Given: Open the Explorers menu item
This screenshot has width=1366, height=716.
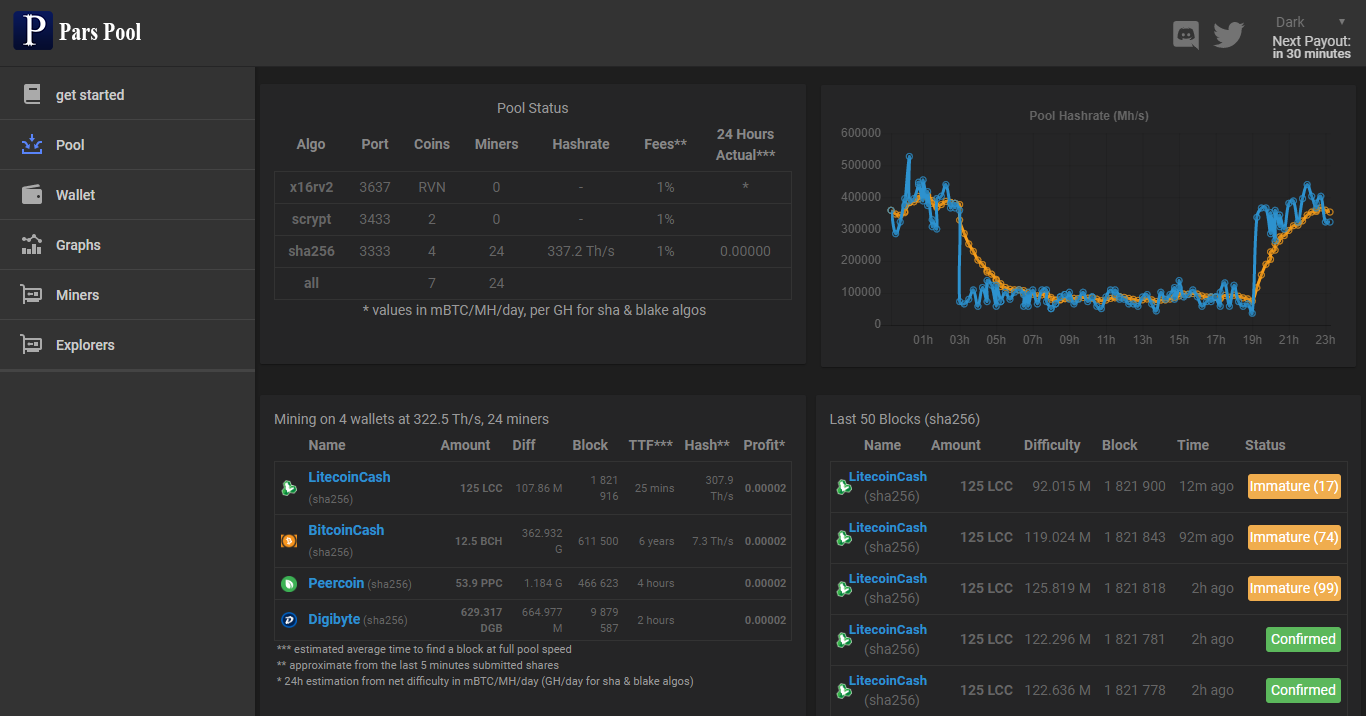Looking at the screenshot, I should 127,345.
